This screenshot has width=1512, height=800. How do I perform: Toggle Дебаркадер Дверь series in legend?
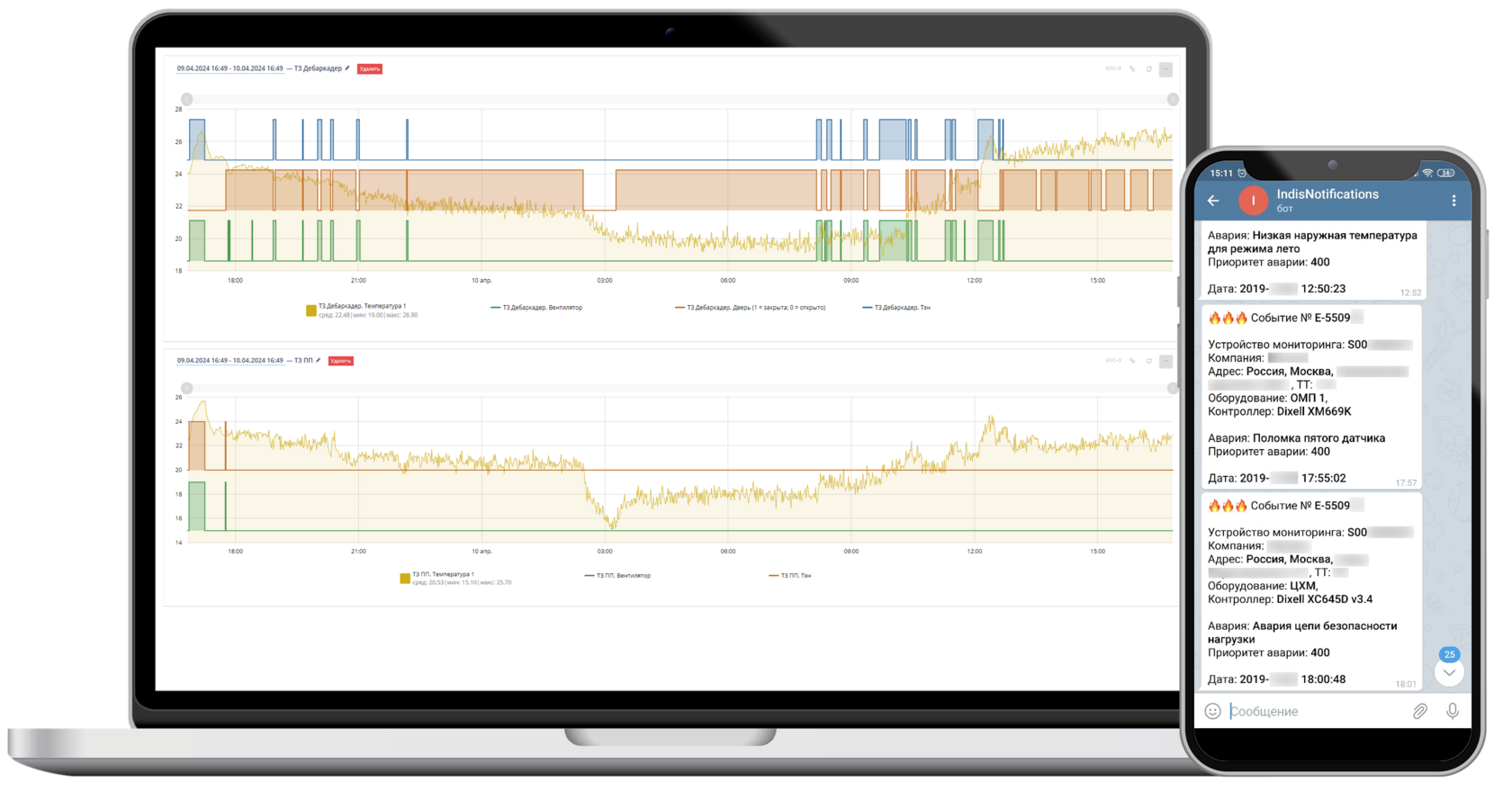coord(750,308)
